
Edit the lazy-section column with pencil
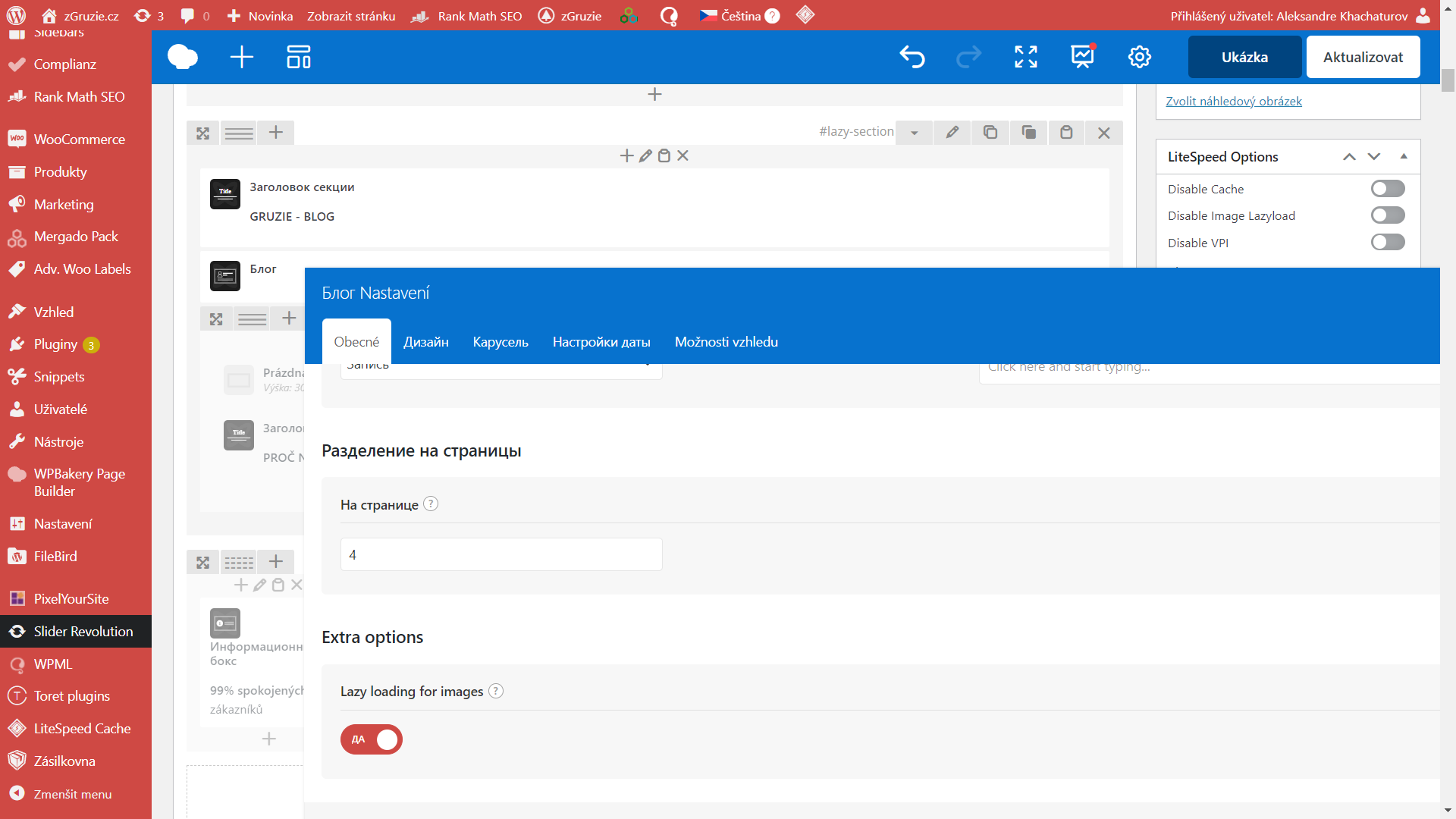coord(645,155)
